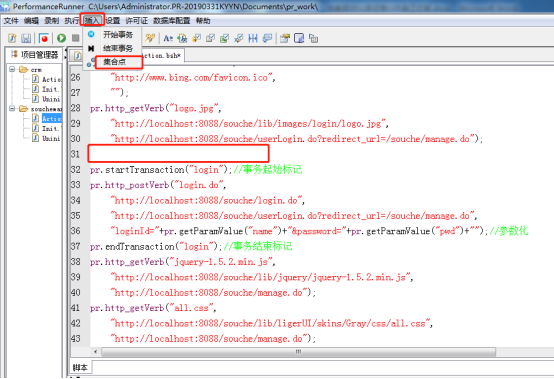Click the editor scrollbar left arrow
This screenshot has width=554, height=379.
pos(95,352)
